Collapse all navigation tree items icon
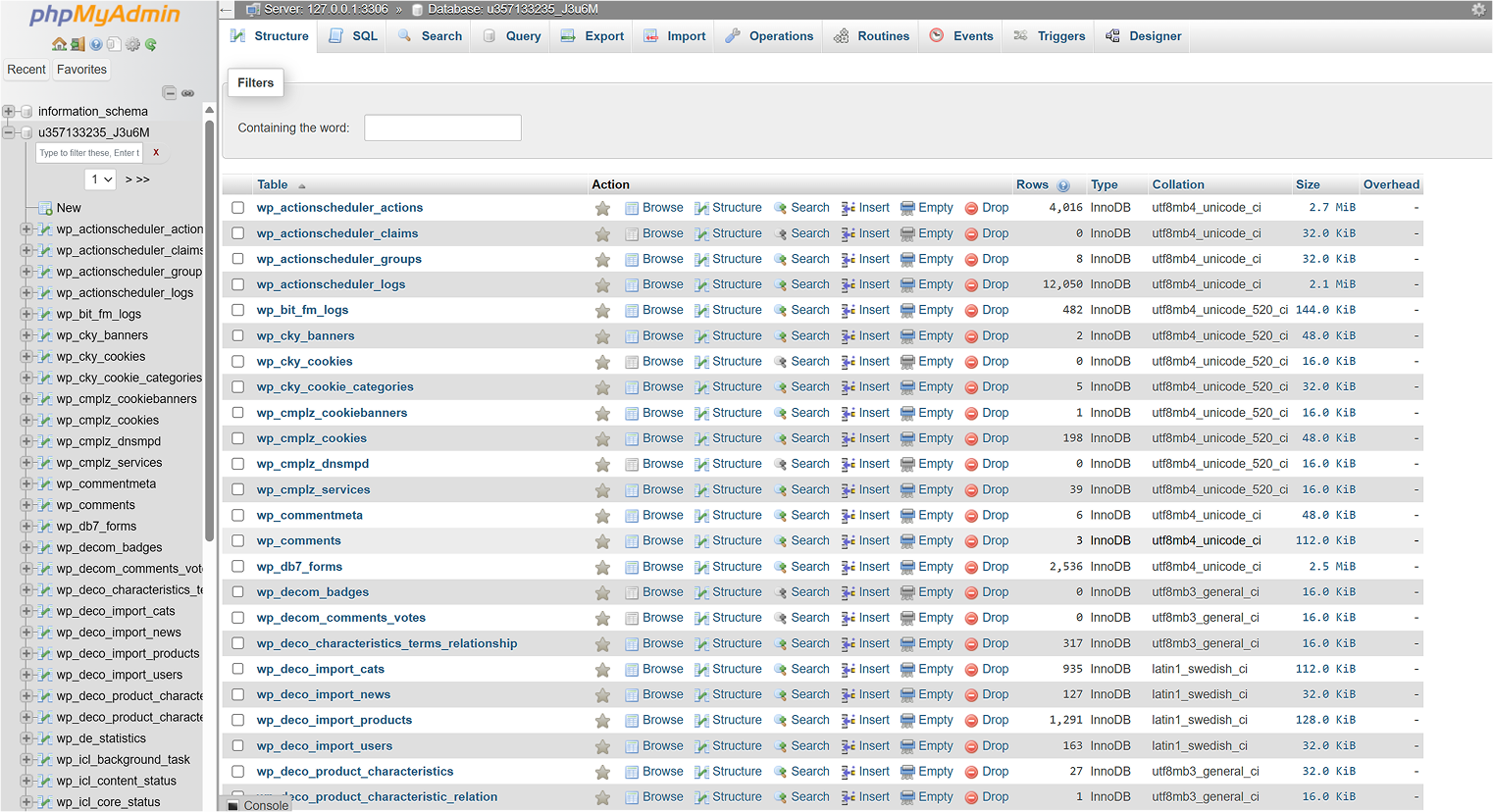 click(170, 93)
